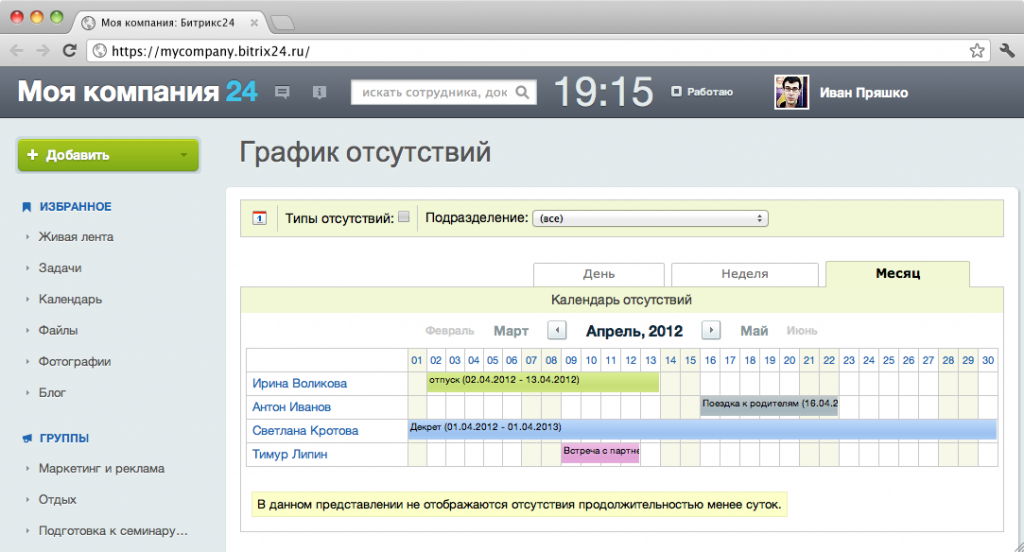The height and width of the screenshot is (552, 1024).
Task: Bookmark page with the star icon
Action: (977, 50)
